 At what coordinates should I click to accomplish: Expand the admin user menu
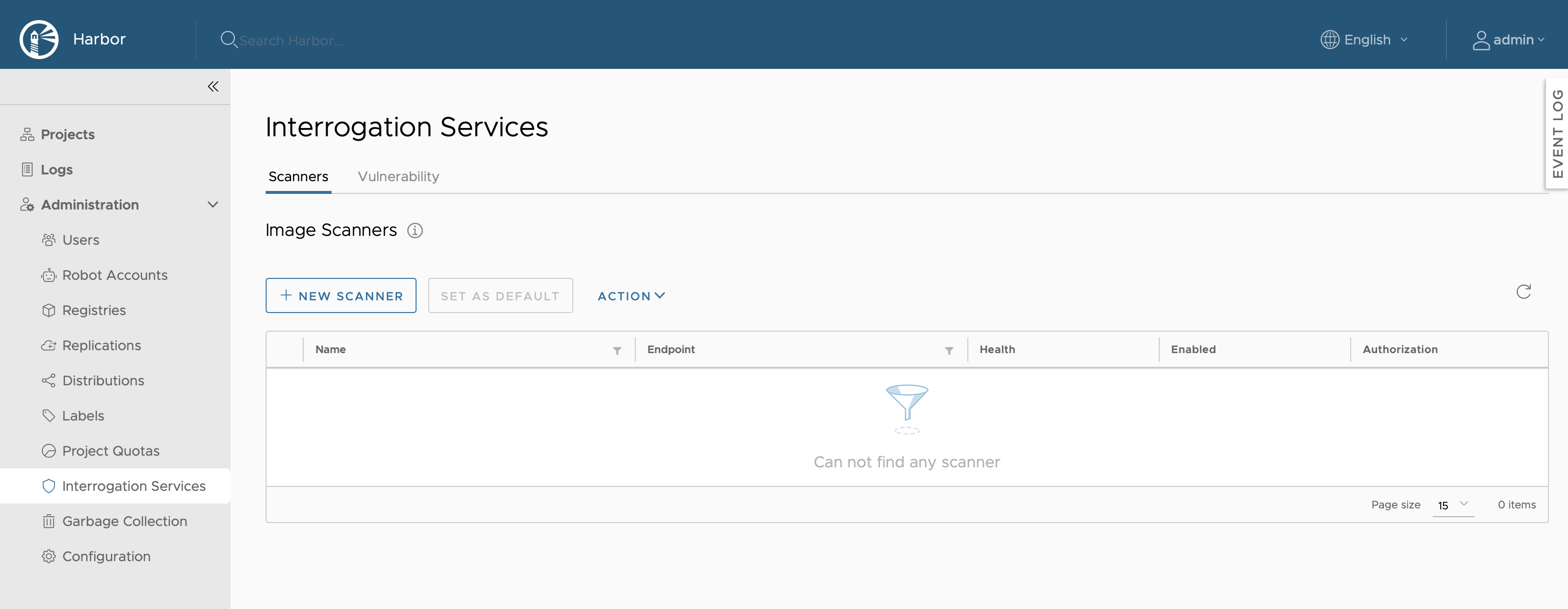(1510, 38)
